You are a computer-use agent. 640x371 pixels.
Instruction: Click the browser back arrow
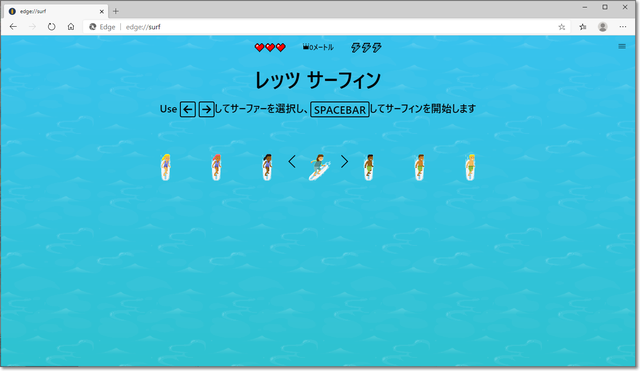click(13, 27)
